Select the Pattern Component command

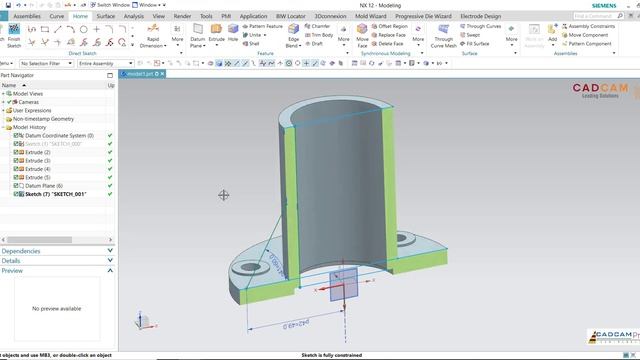587,44
